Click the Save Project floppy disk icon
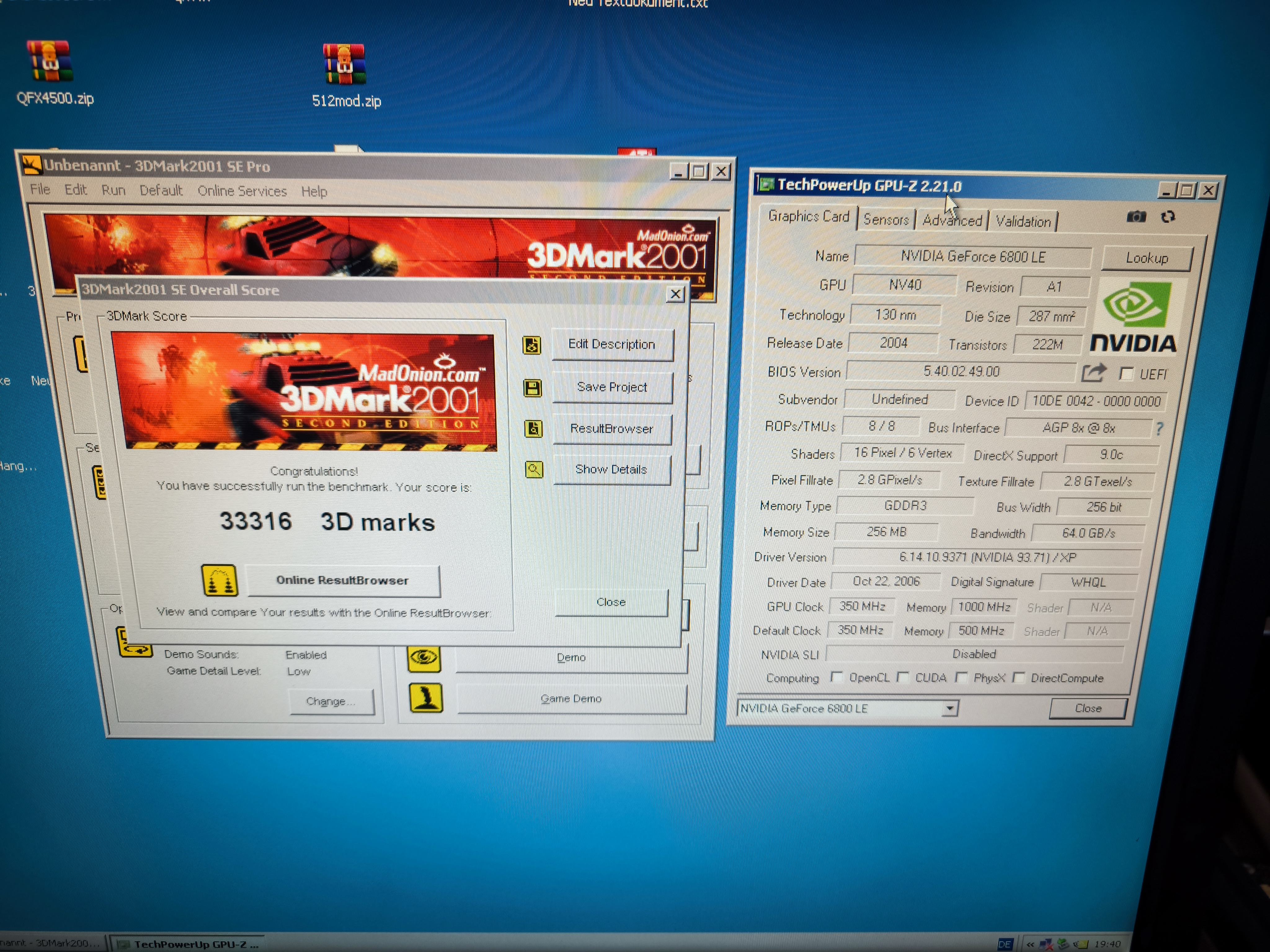1270x952 pixels. [x=532, y=388]
